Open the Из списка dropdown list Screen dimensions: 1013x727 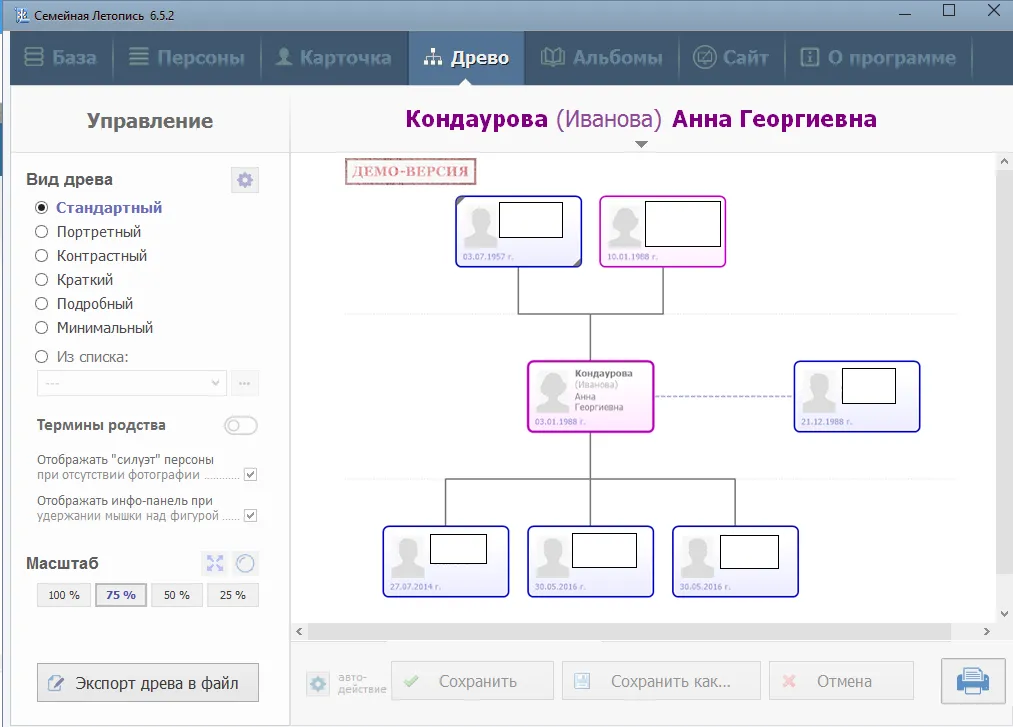click(x=132, y=383)
